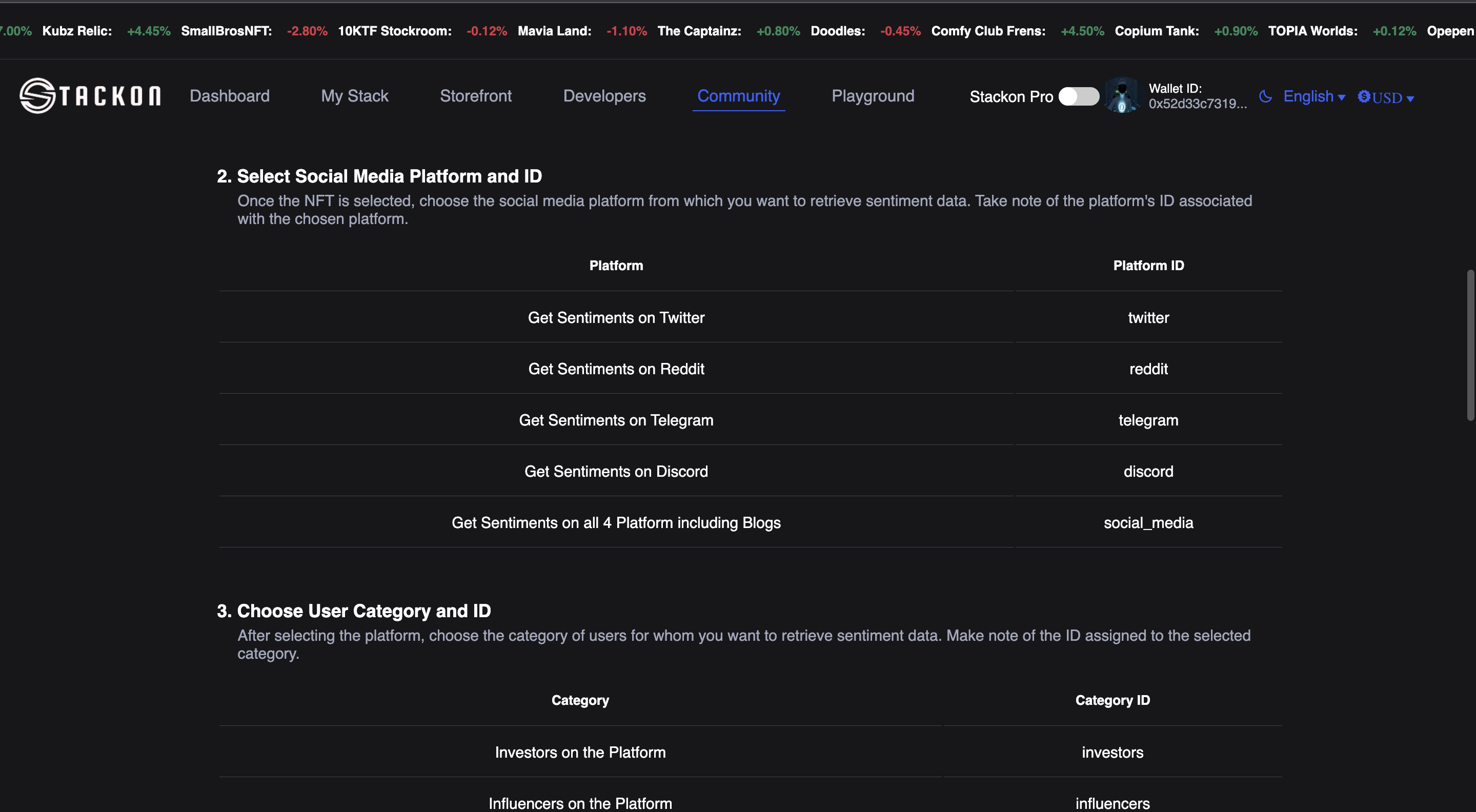Click the Doodles ticker entry

(x=837, y=31)
